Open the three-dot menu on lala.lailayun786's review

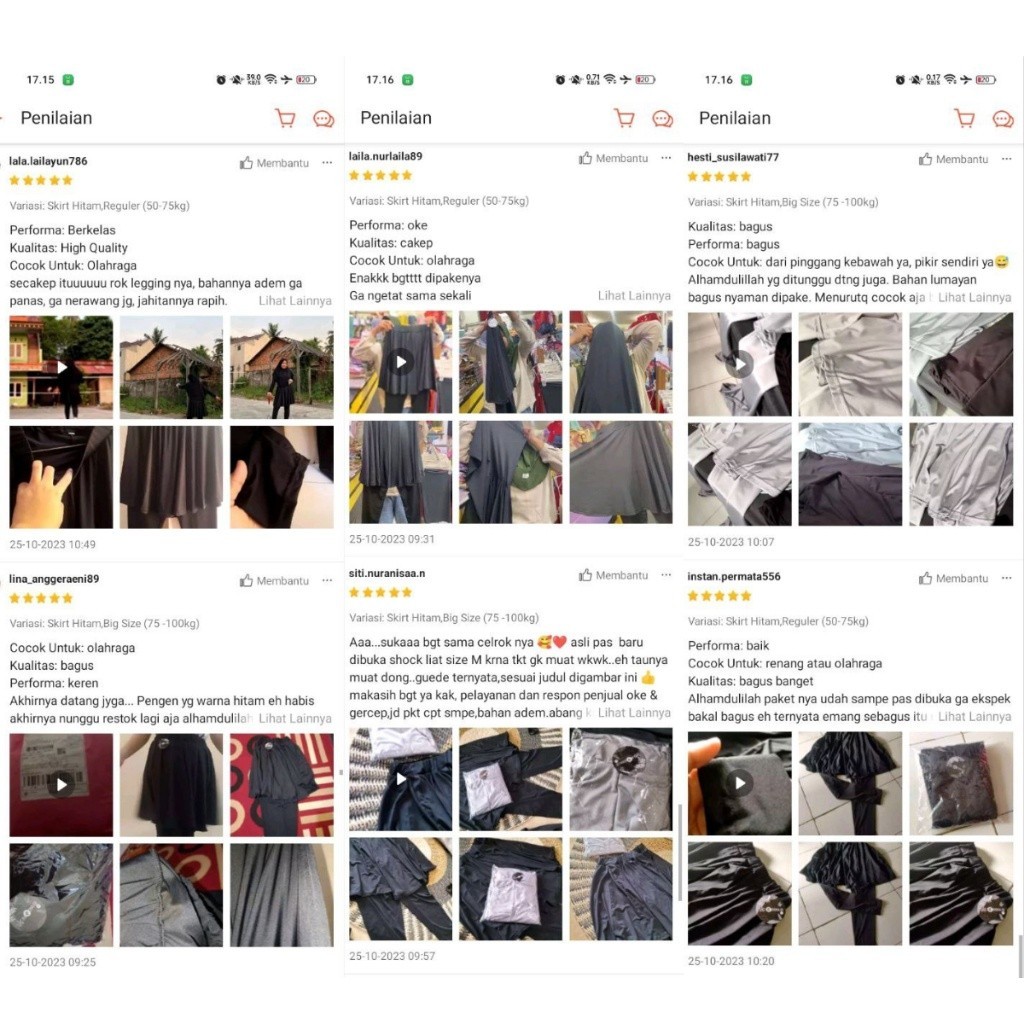[x=327, y=163]
